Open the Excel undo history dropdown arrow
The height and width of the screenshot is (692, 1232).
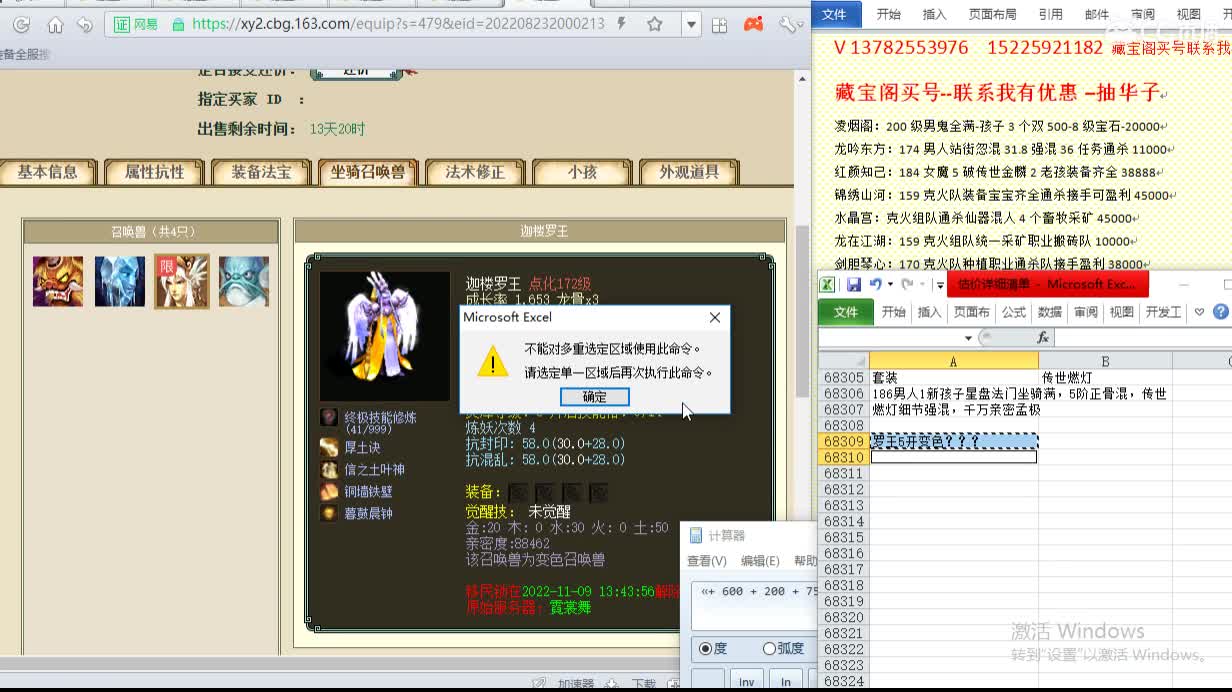pyautogui.click(x=889, y=284)
